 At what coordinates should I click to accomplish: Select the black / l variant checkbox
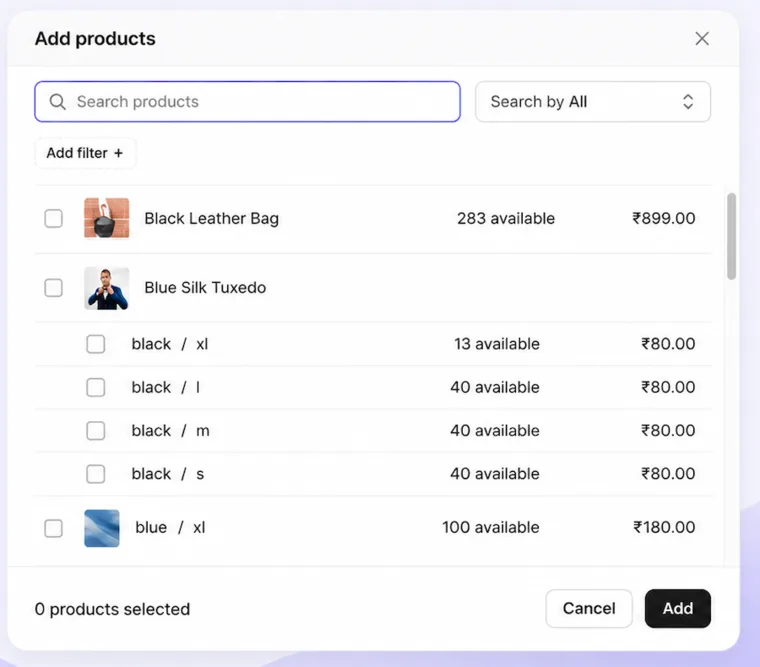pos(95,387)
